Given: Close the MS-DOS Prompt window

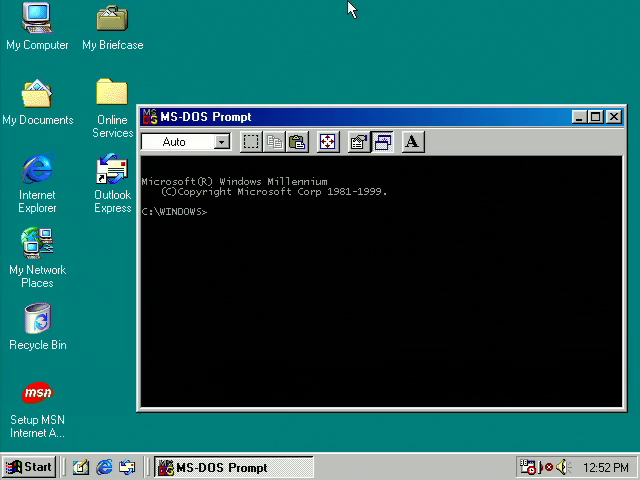Looking at the screenshot, I should (x=613, y=117).
